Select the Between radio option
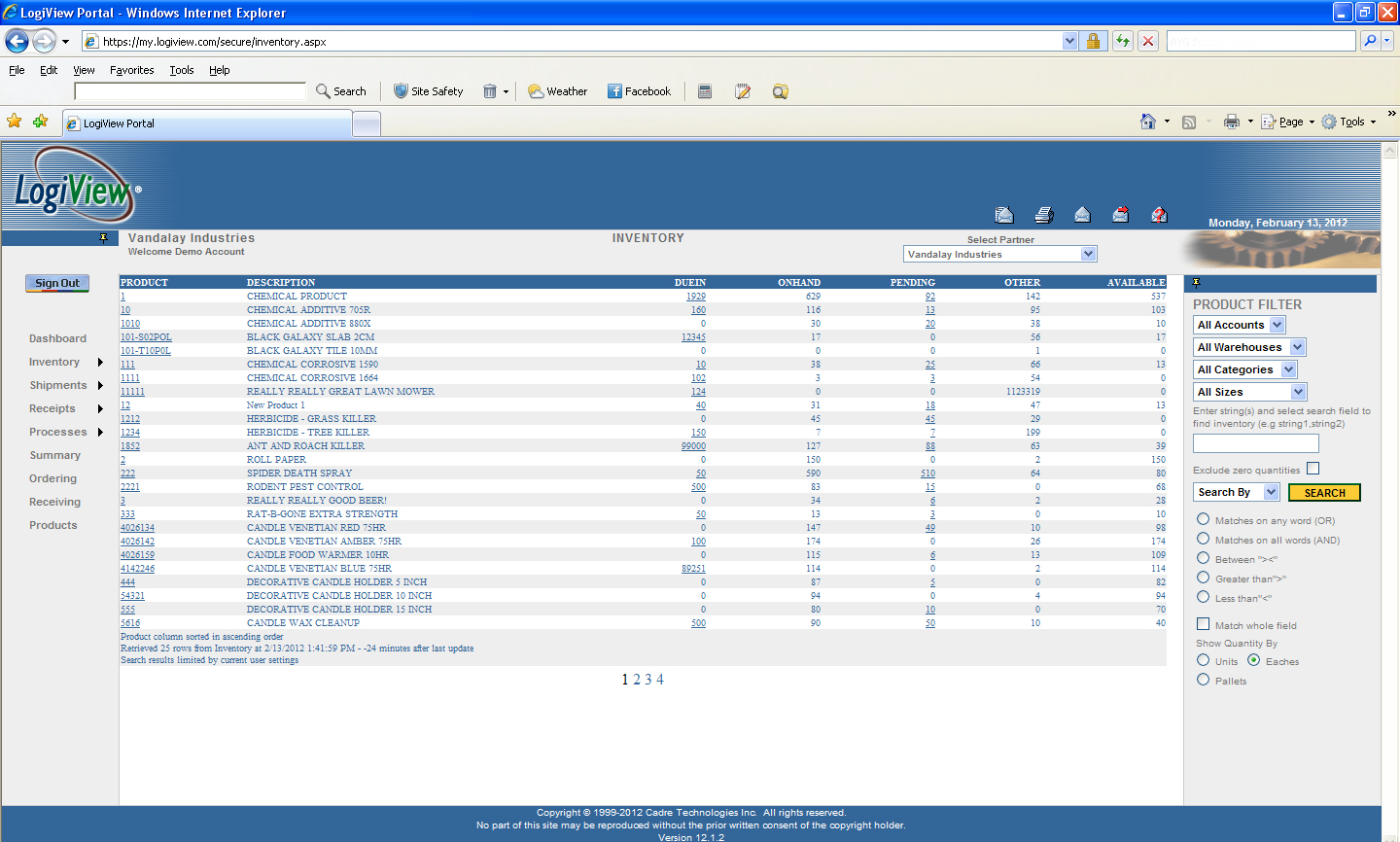 tap(1203, 558)
